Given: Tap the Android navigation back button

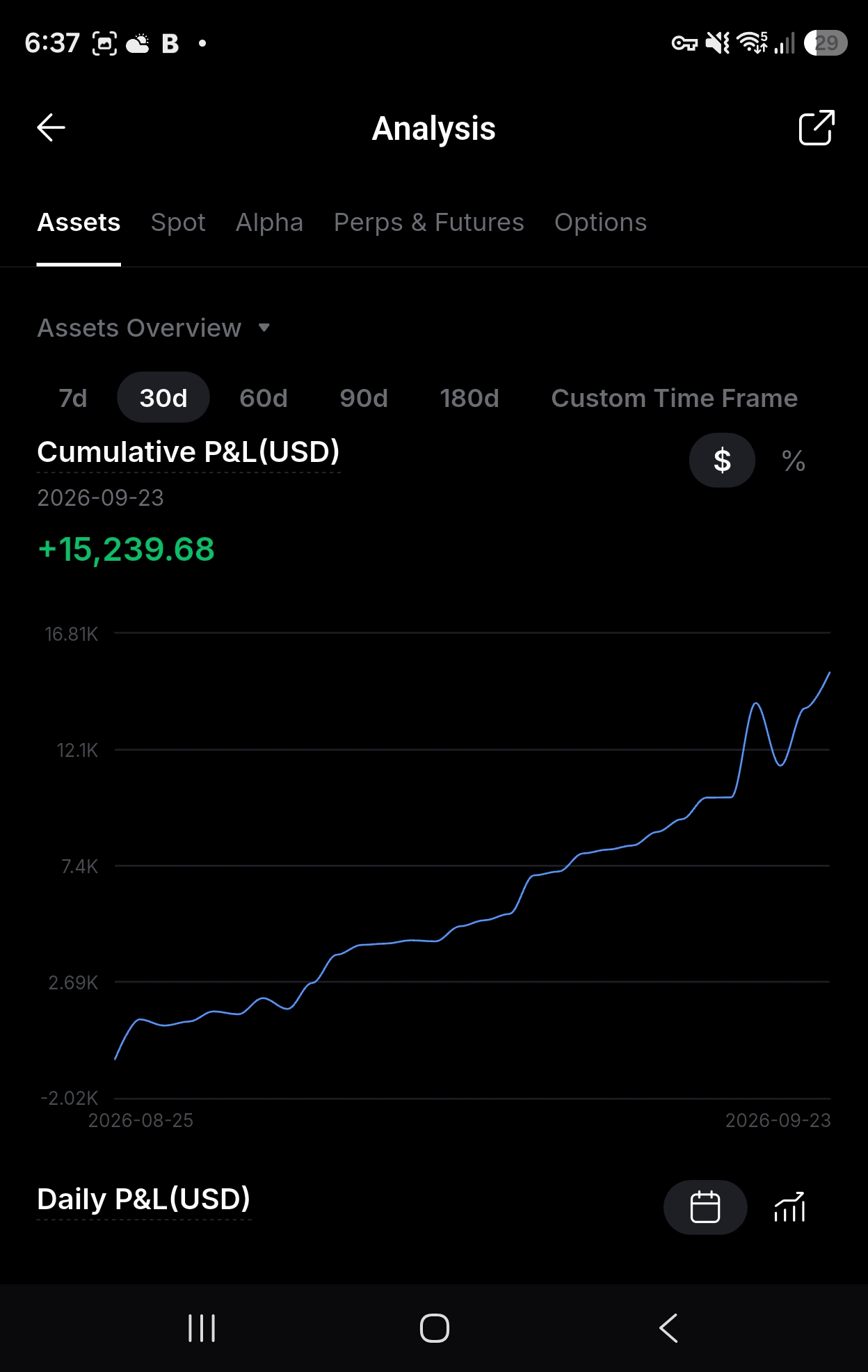Looking at the screenshot, I should click(668, 1328).
